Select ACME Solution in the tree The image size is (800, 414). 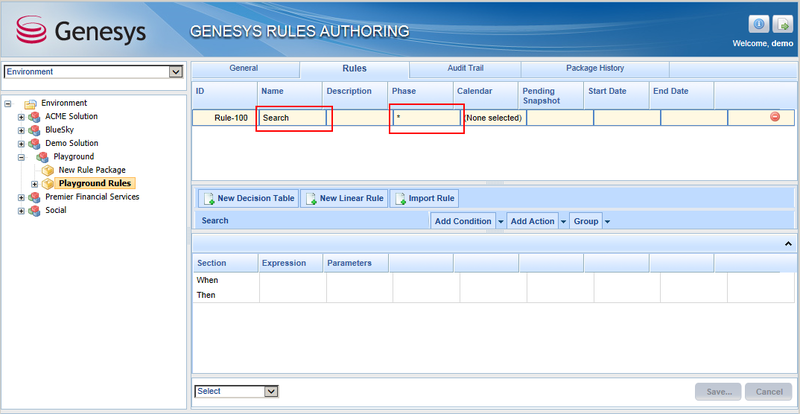pyautogui.click(x=71, y=116)
